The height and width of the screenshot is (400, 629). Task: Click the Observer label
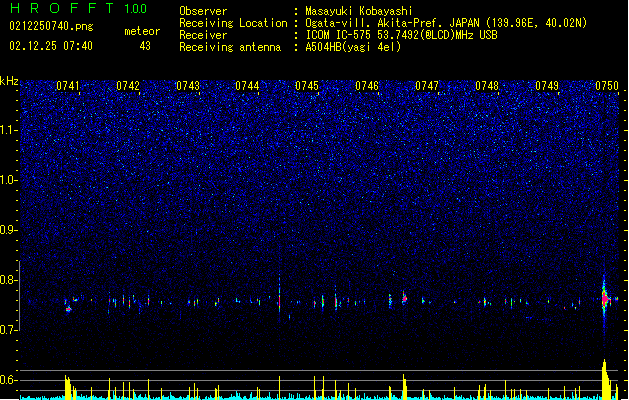point(203,11)
